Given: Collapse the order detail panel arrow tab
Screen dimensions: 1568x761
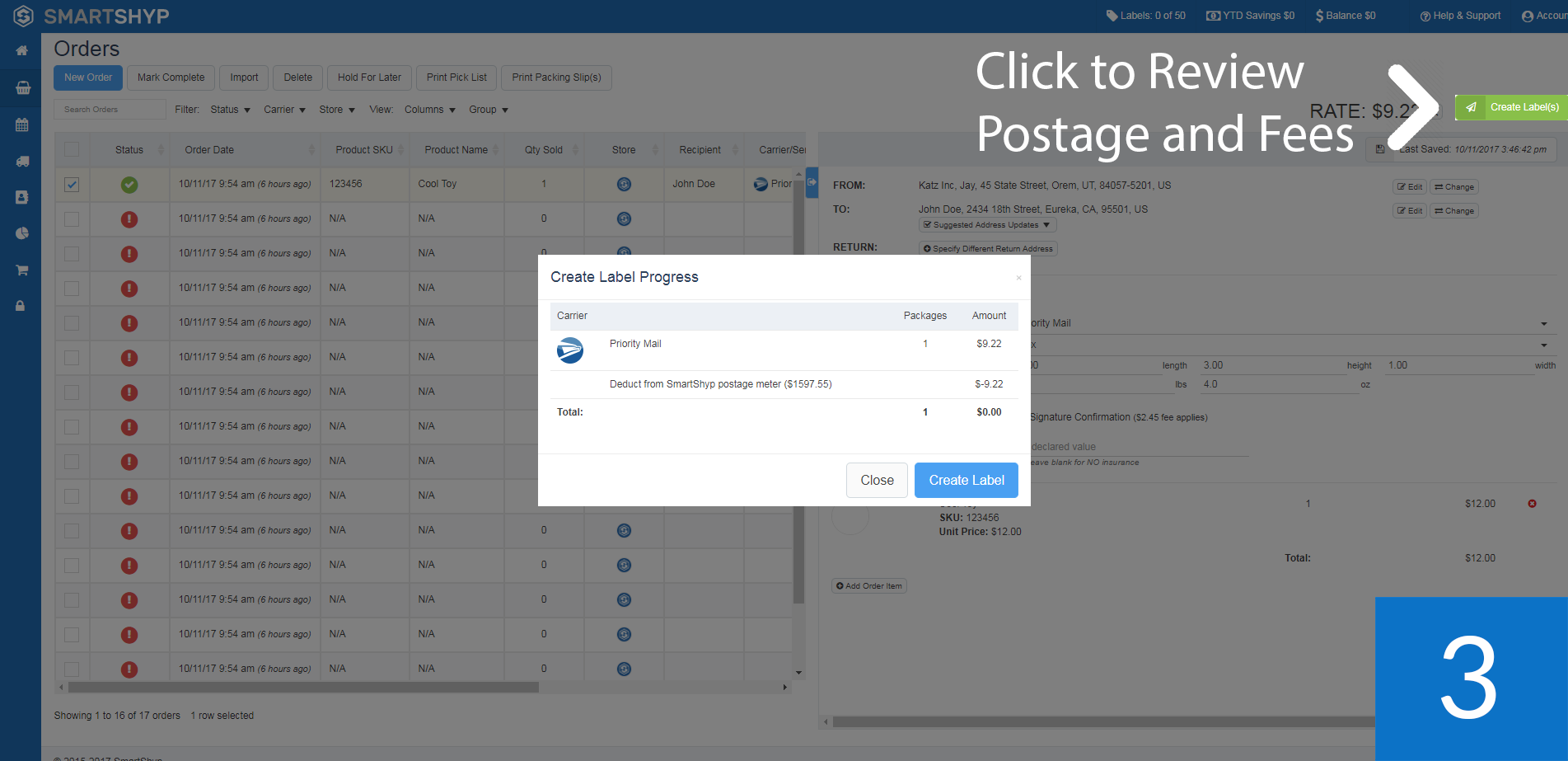Looking at the screenshot, I should (x=812, y=182).
